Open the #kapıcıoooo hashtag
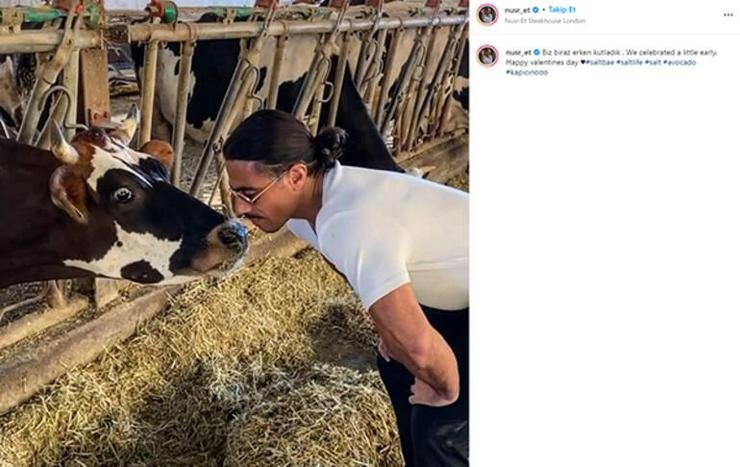The height and width of the screenshot is (467, 740). coord(527,73)
